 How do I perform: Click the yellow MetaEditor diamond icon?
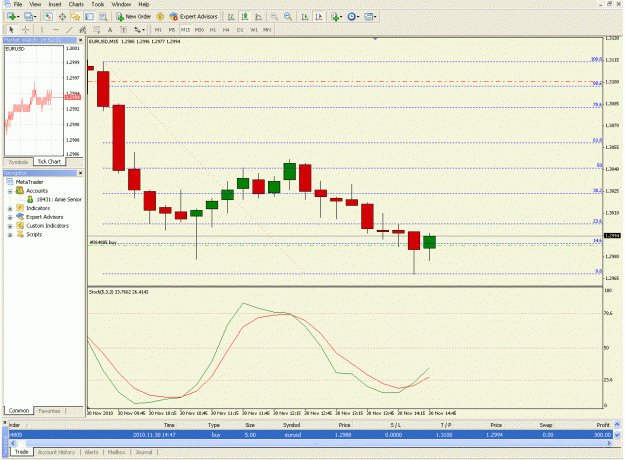160,16
